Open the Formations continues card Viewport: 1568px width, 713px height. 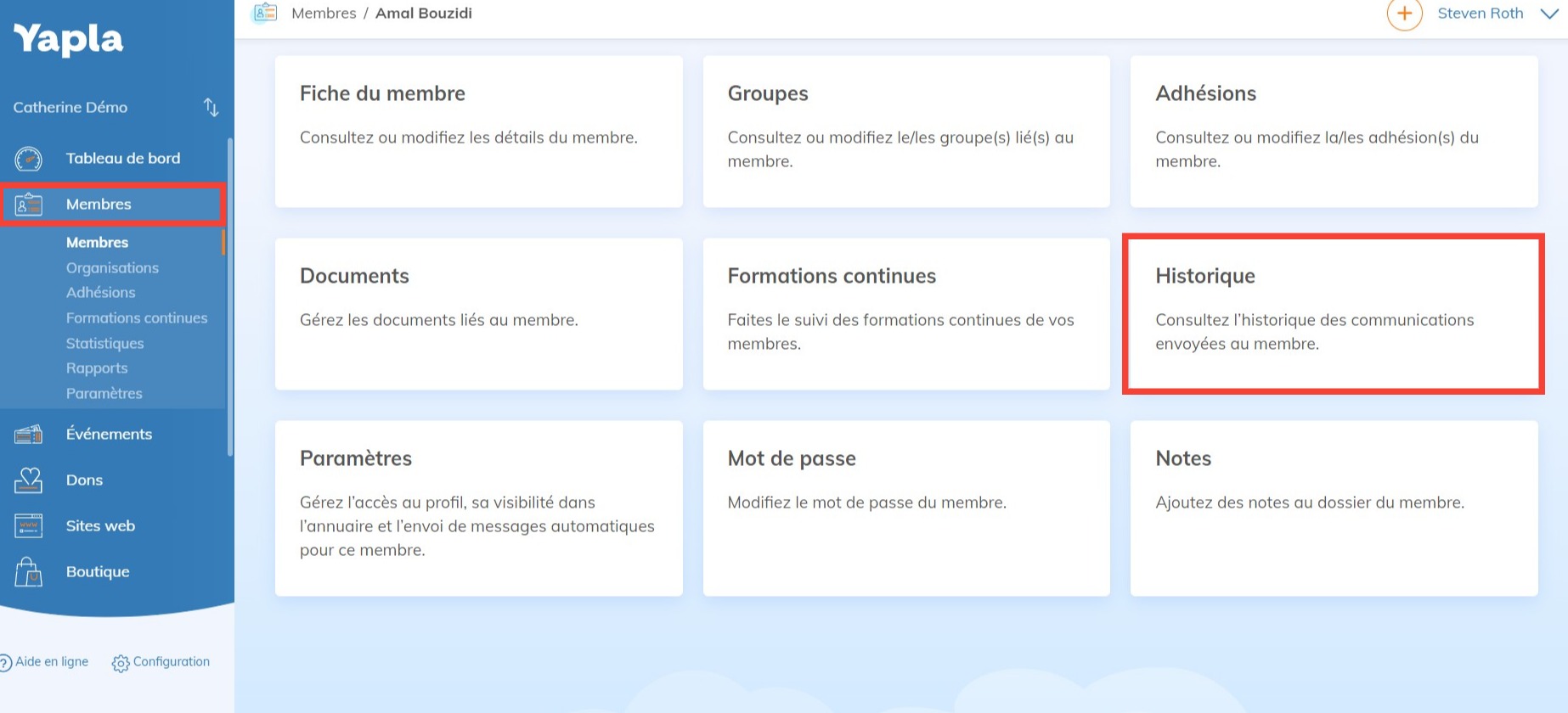coord(906,314)
